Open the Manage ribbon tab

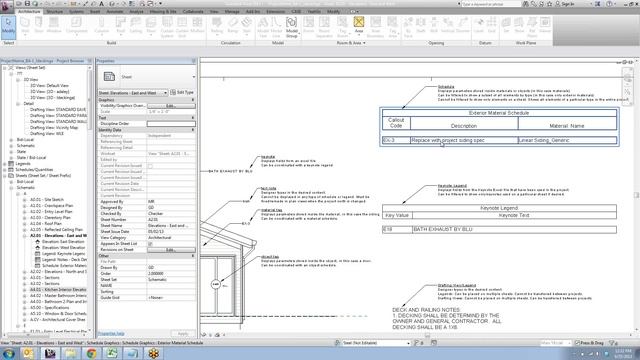click(x=232, y=11)
